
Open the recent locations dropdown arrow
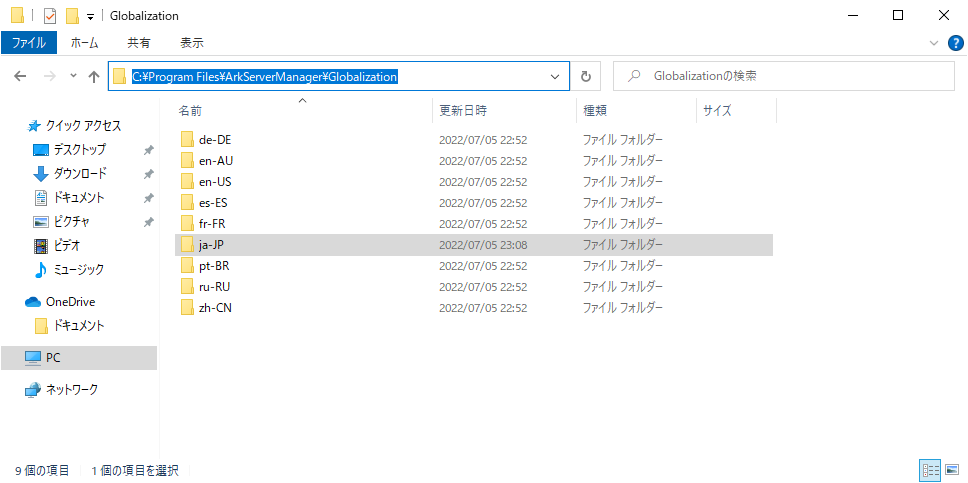73,76
